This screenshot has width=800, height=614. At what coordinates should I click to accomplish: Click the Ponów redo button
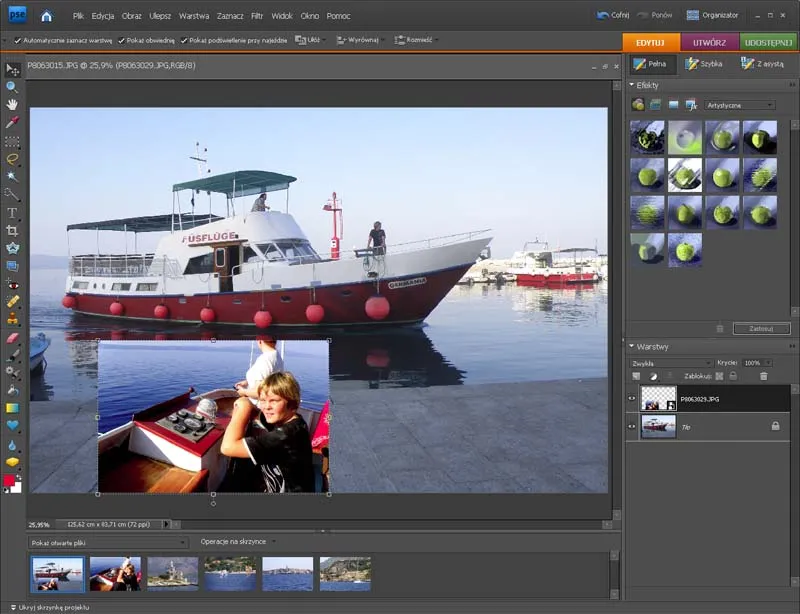655,15
